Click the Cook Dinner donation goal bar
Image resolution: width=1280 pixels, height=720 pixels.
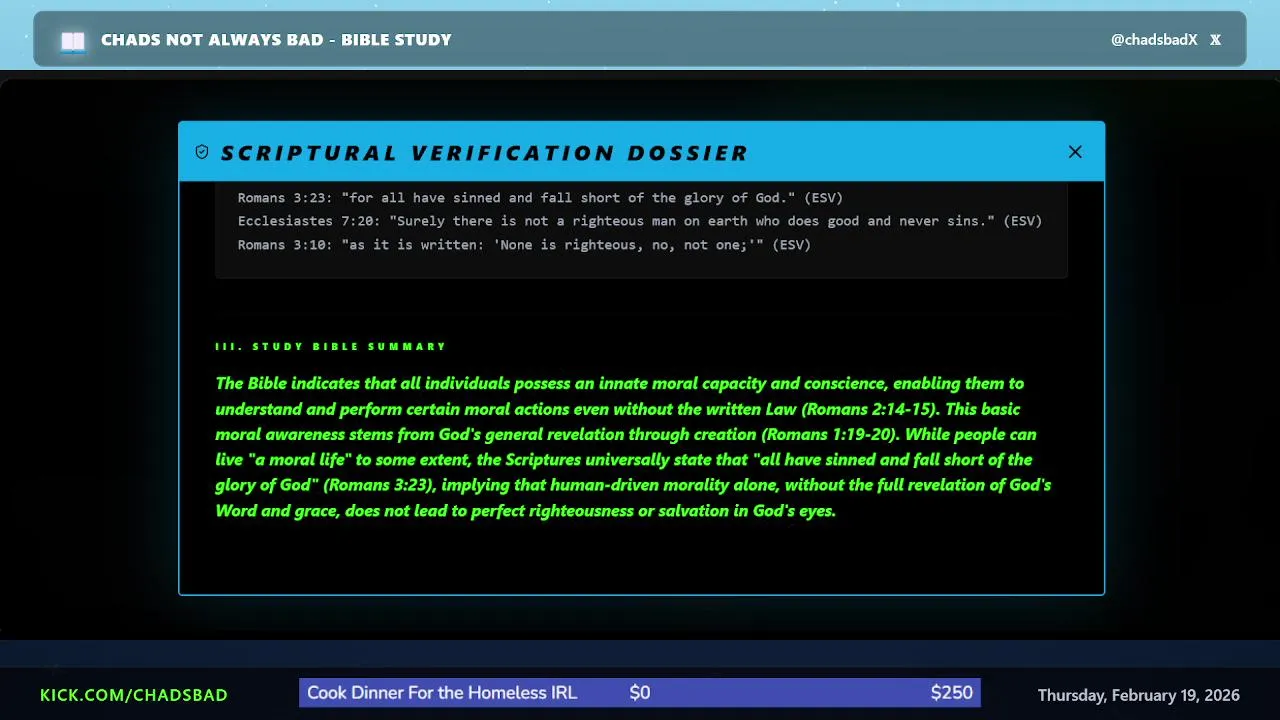(x=640, y=693)
